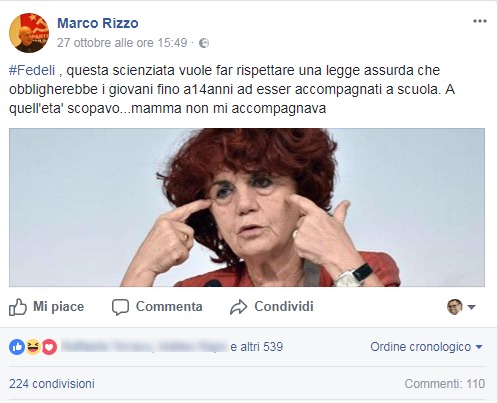Click the Condividi share arrow icon

tap(239, 307)
